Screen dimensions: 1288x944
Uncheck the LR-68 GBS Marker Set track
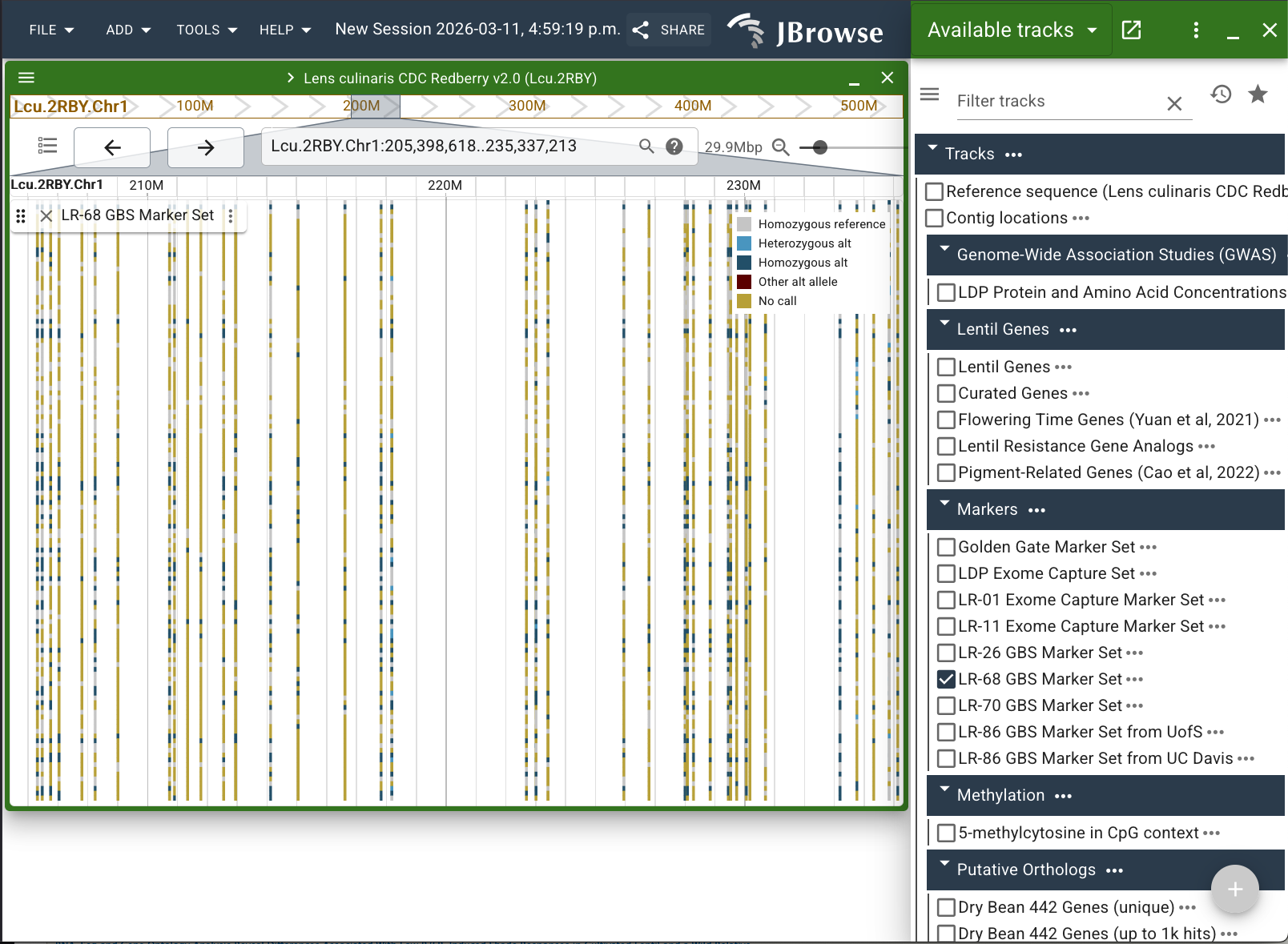click(x=946, y=679)
